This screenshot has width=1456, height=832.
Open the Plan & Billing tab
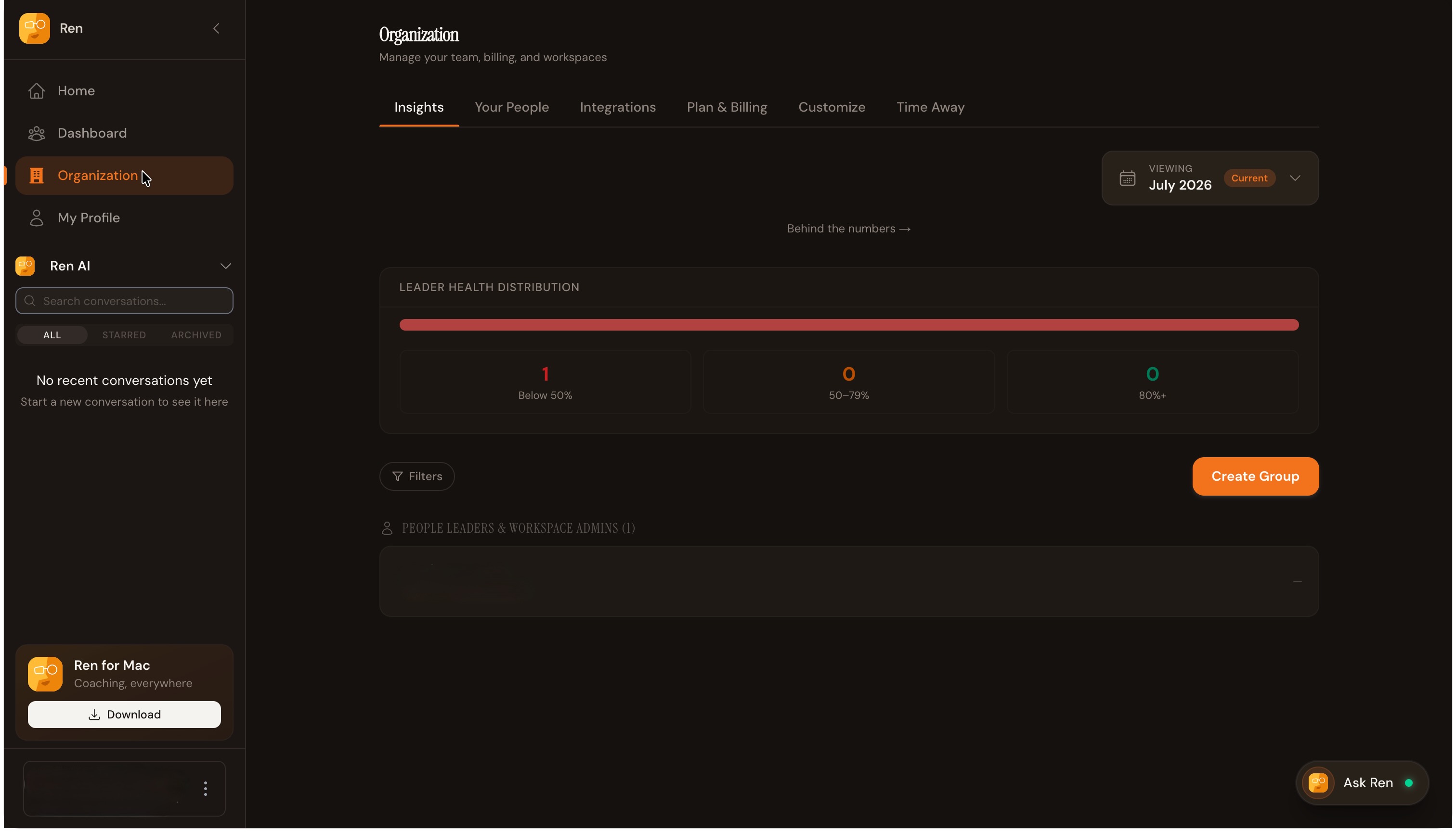coord(727,107)
